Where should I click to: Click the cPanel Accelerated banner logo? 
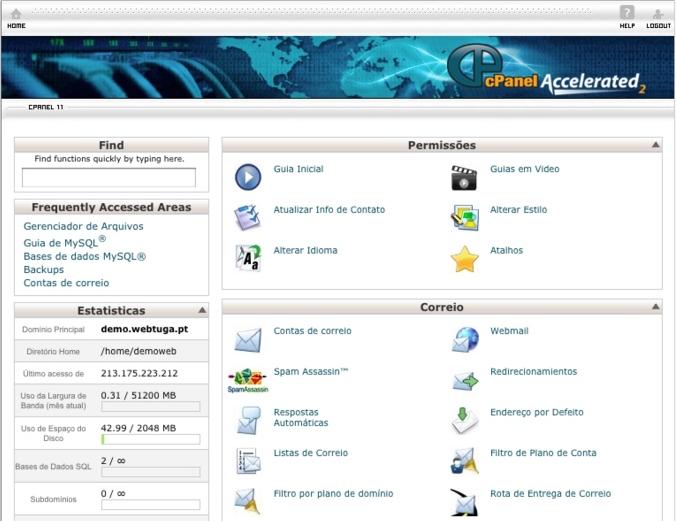point(546,69)
